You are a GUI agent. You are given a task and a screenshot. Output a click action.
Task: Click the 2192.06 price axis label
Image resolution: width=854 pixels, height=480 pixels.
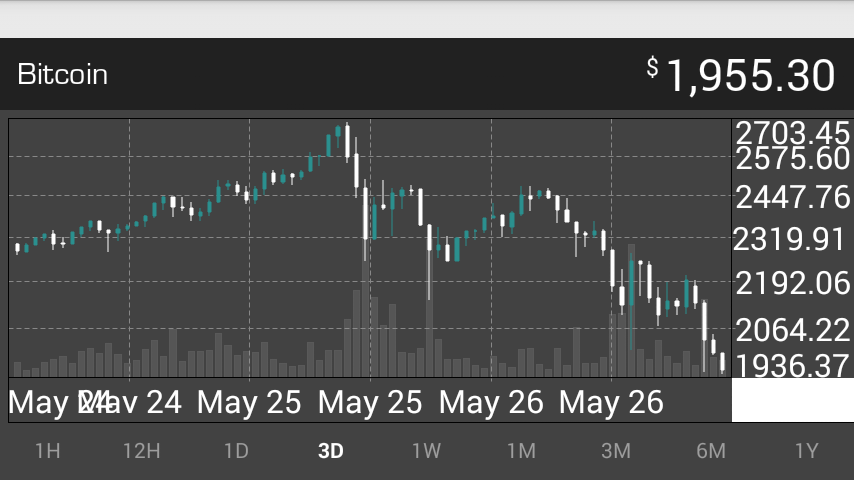pos(792,284)
